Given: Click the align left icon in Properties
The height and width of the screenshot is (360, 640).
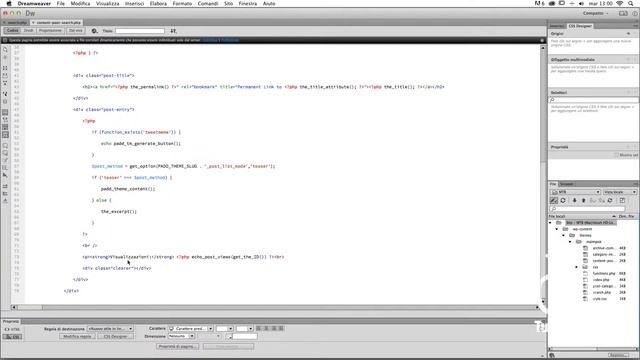Looking at the screenshot, I should click(258, 328).
